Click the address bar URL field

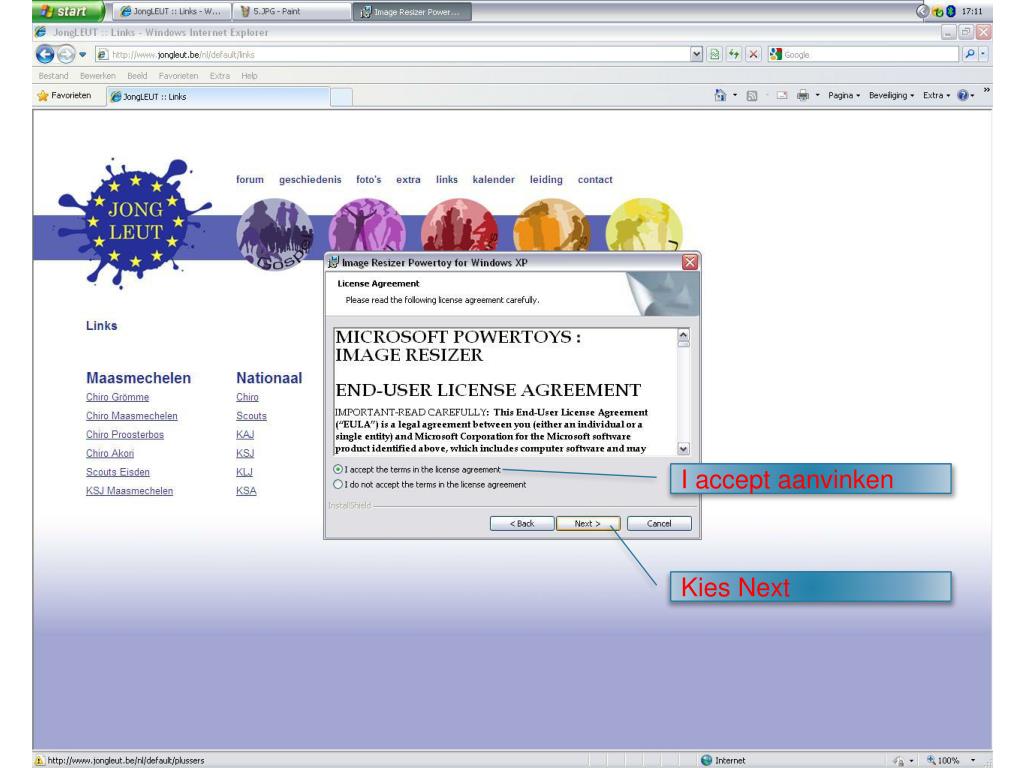(392, 54)
